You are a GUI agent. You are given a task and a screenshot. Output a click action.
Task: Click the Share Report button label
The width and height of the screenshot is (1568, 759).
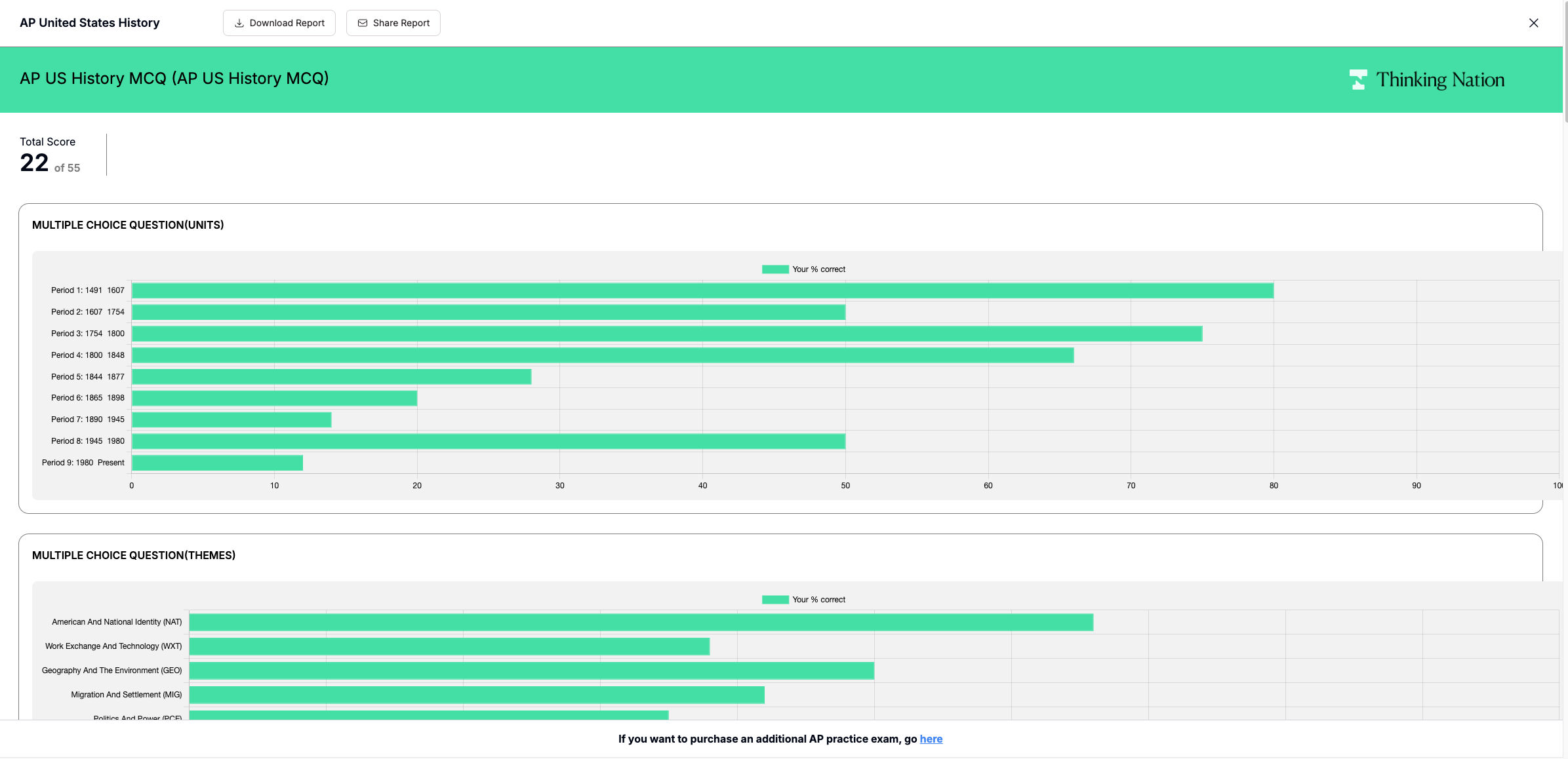coord(401,23)
